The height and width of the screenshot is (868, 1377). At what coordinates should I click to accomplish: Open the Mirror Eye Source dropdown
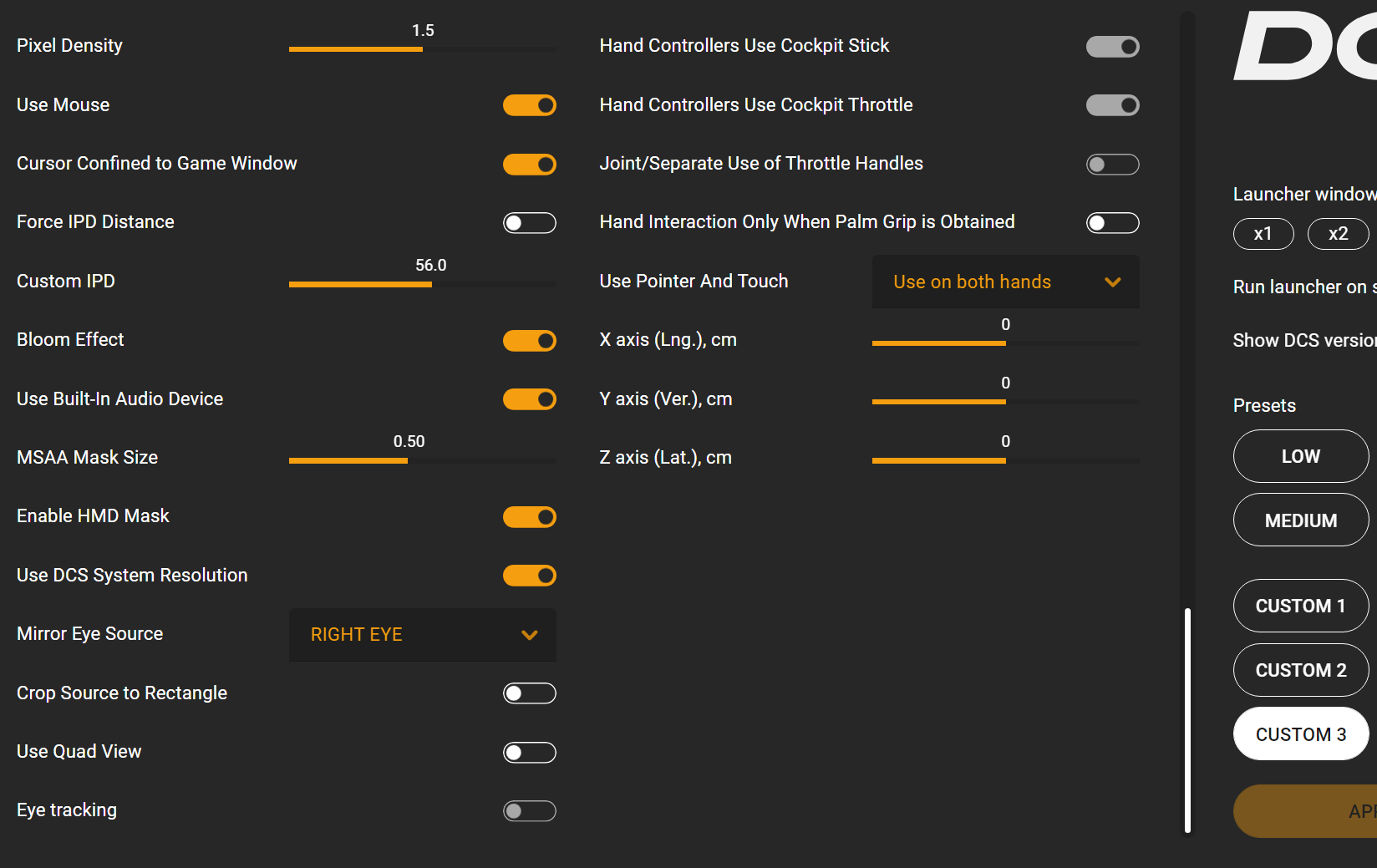point(422,635)
